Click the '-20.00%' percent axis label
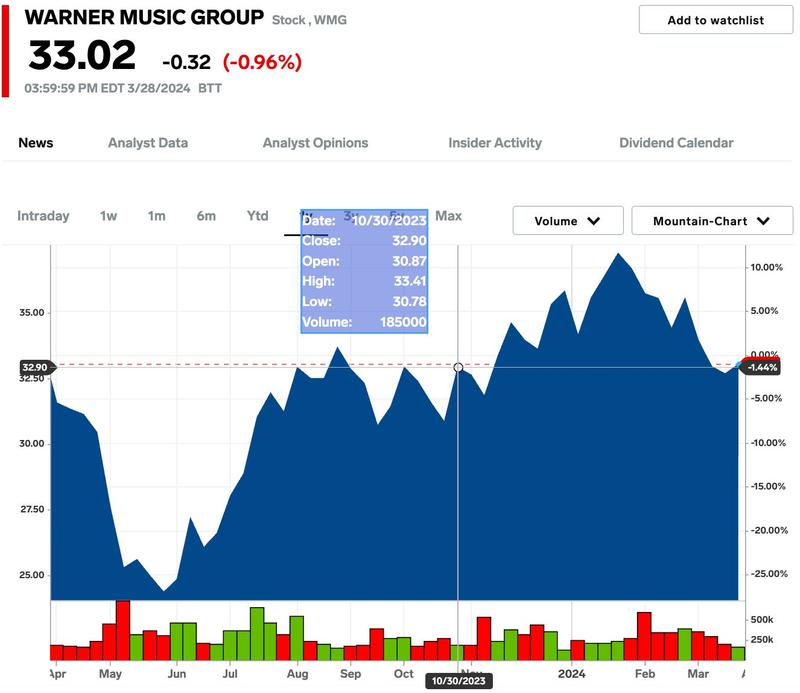This screenshot has width=800, height=693. click(x=769, y=531)
